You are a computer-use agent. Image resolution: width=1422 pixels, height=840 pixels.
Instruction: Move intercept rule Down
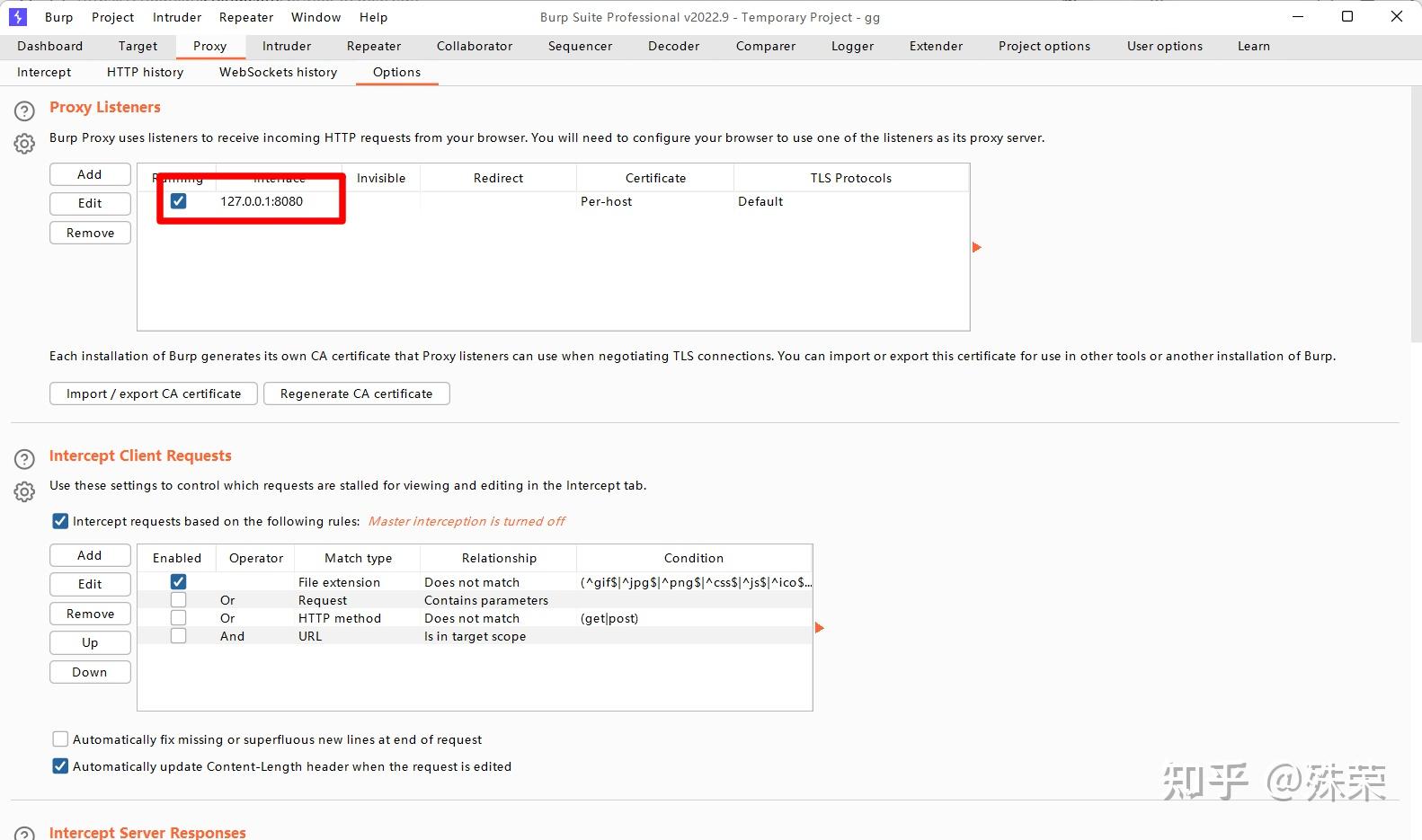tap(90, 672)
